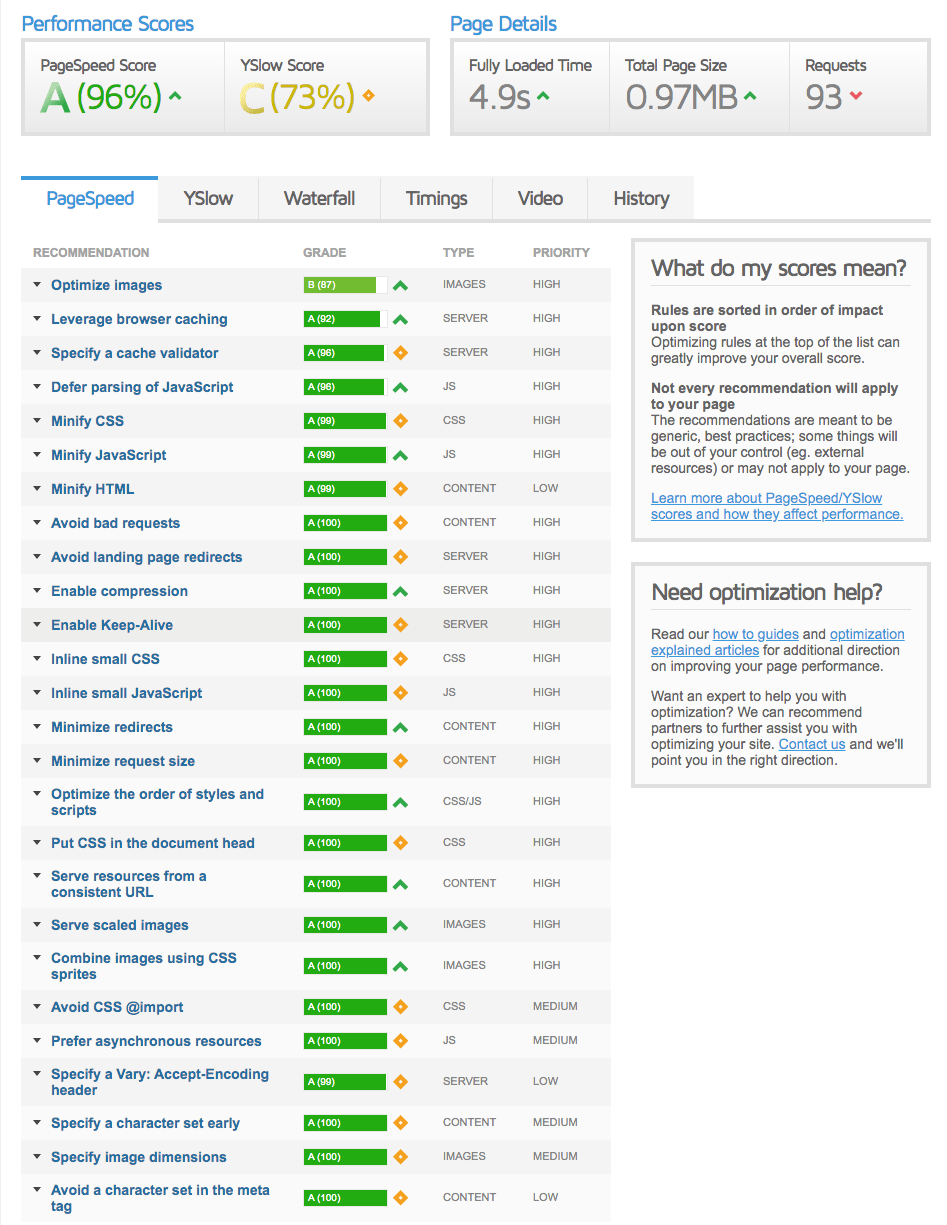Click orange diamond icon in Prefer asynchronous resources row
This screenshot has width=947, height=1225.
click(x=400, y=1041)
